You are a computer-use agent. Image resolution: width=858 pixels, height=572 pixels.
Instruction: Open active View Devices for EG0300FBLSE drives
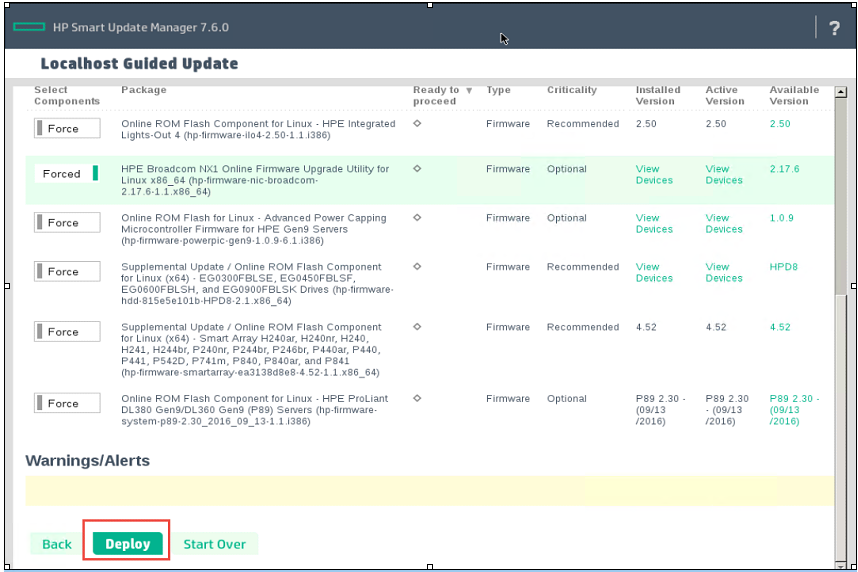coord(724,273)
